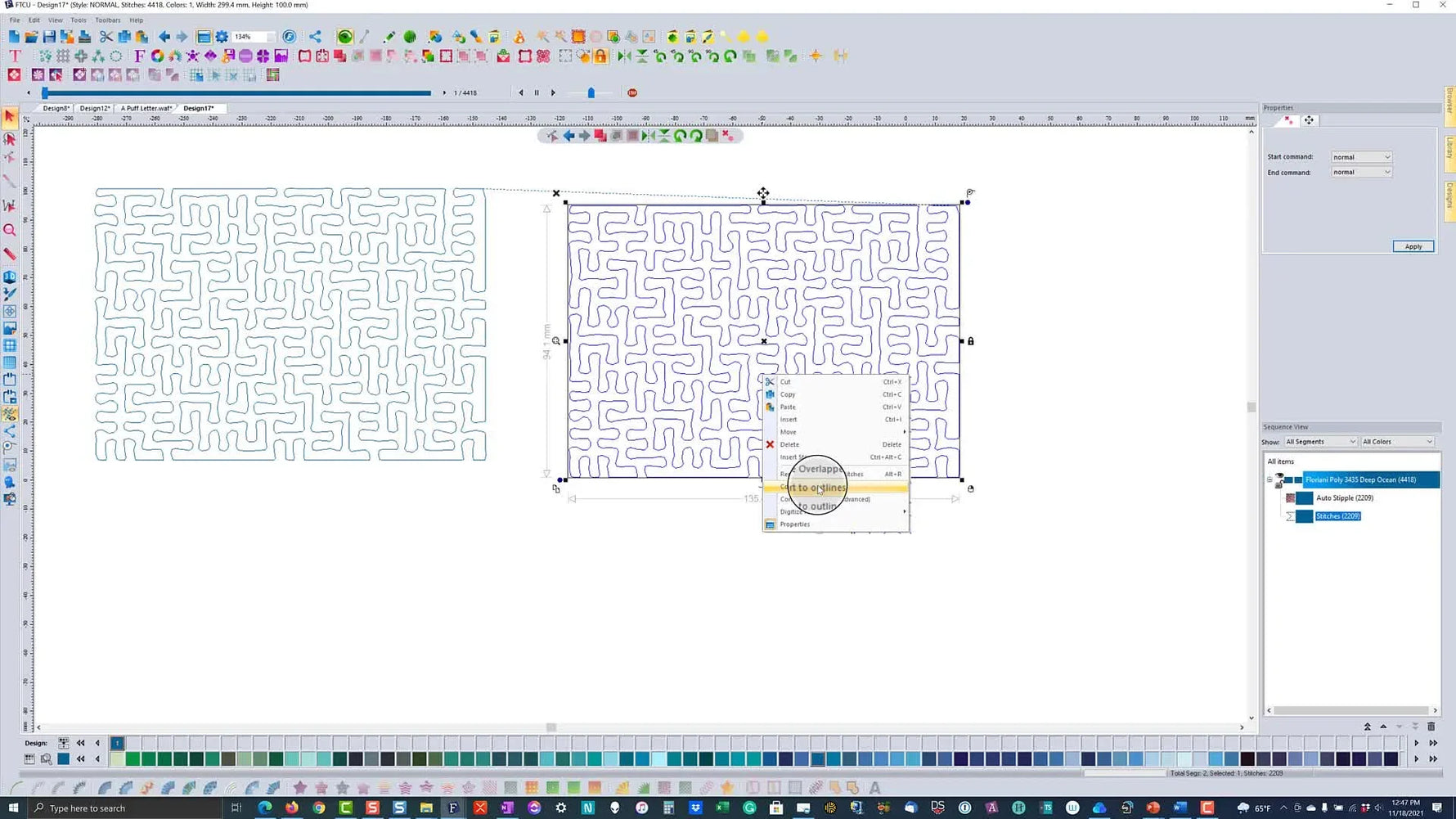This screenshot has width=1456, height=819.
Task: Toggle the padlock security icon in the toolbar
Action: pyautogui.click(x=601, y=56)
